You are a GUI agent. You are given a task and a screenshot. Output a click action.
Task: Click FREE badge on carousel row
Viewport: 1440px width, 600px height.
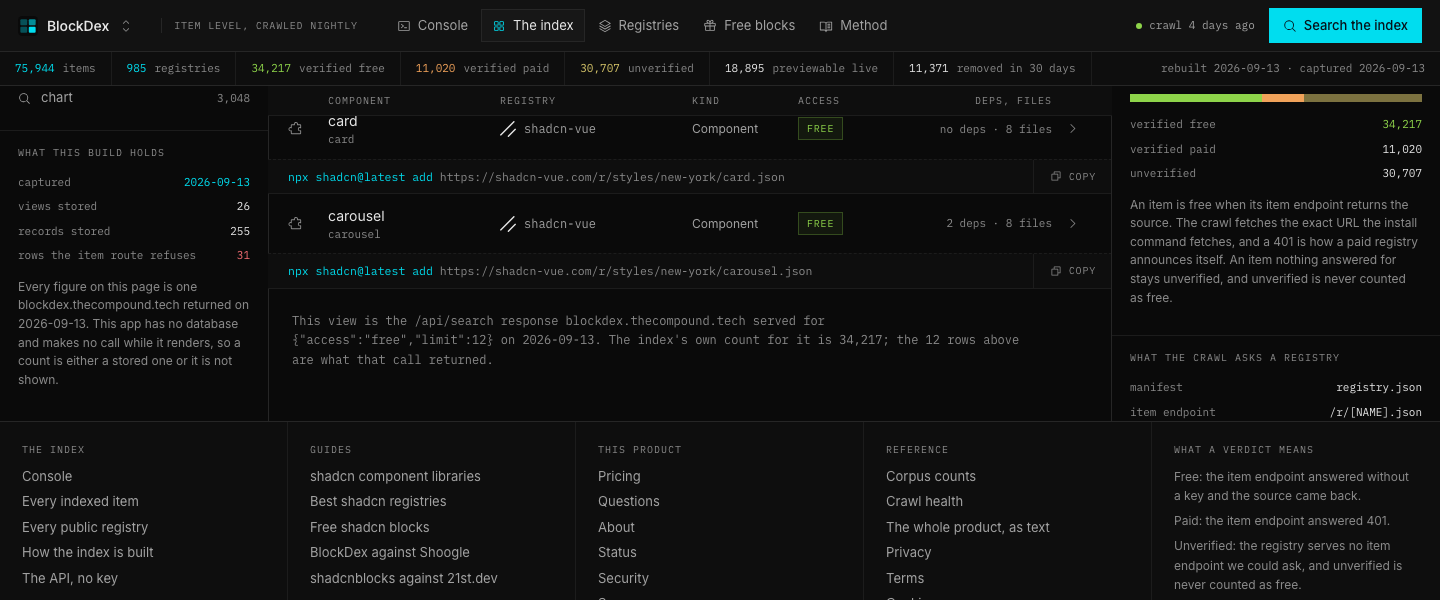coord(820,224)
